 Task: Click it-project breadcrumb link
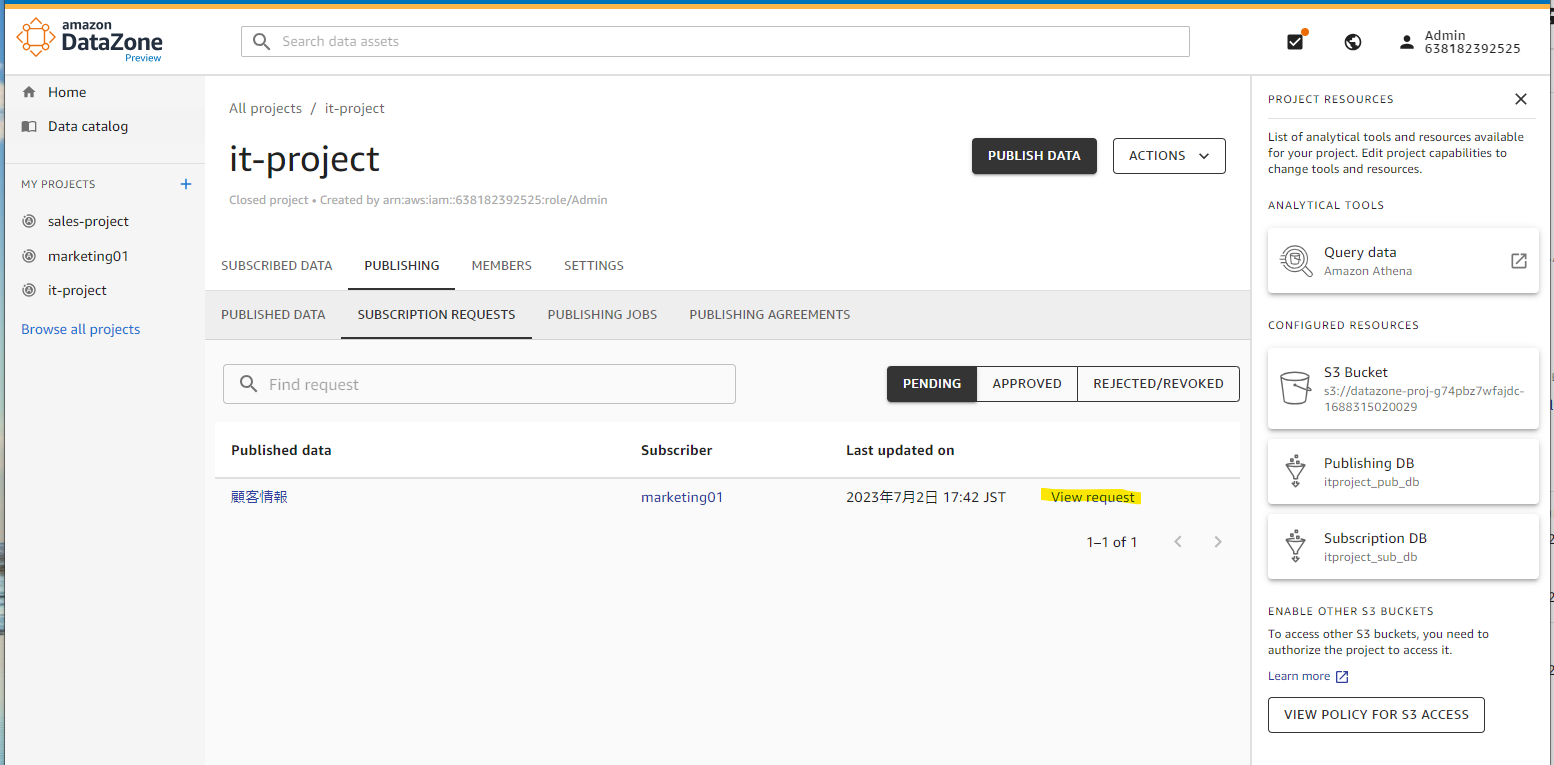[355, 108]
